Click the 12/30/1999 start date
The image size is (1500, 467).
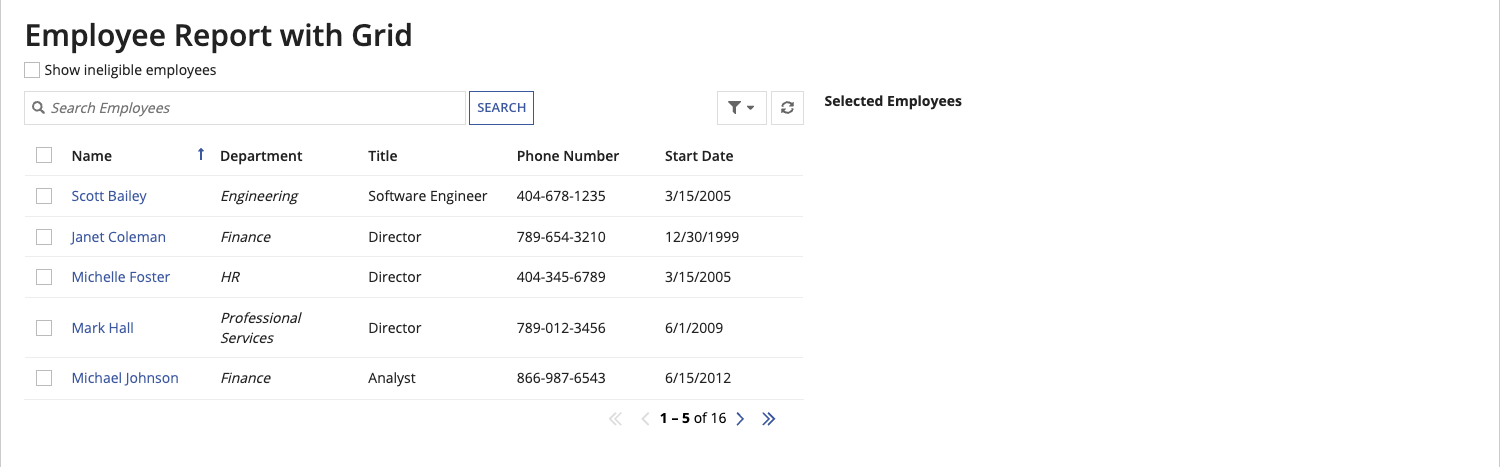pyautogui.click(x=702, y=237)
